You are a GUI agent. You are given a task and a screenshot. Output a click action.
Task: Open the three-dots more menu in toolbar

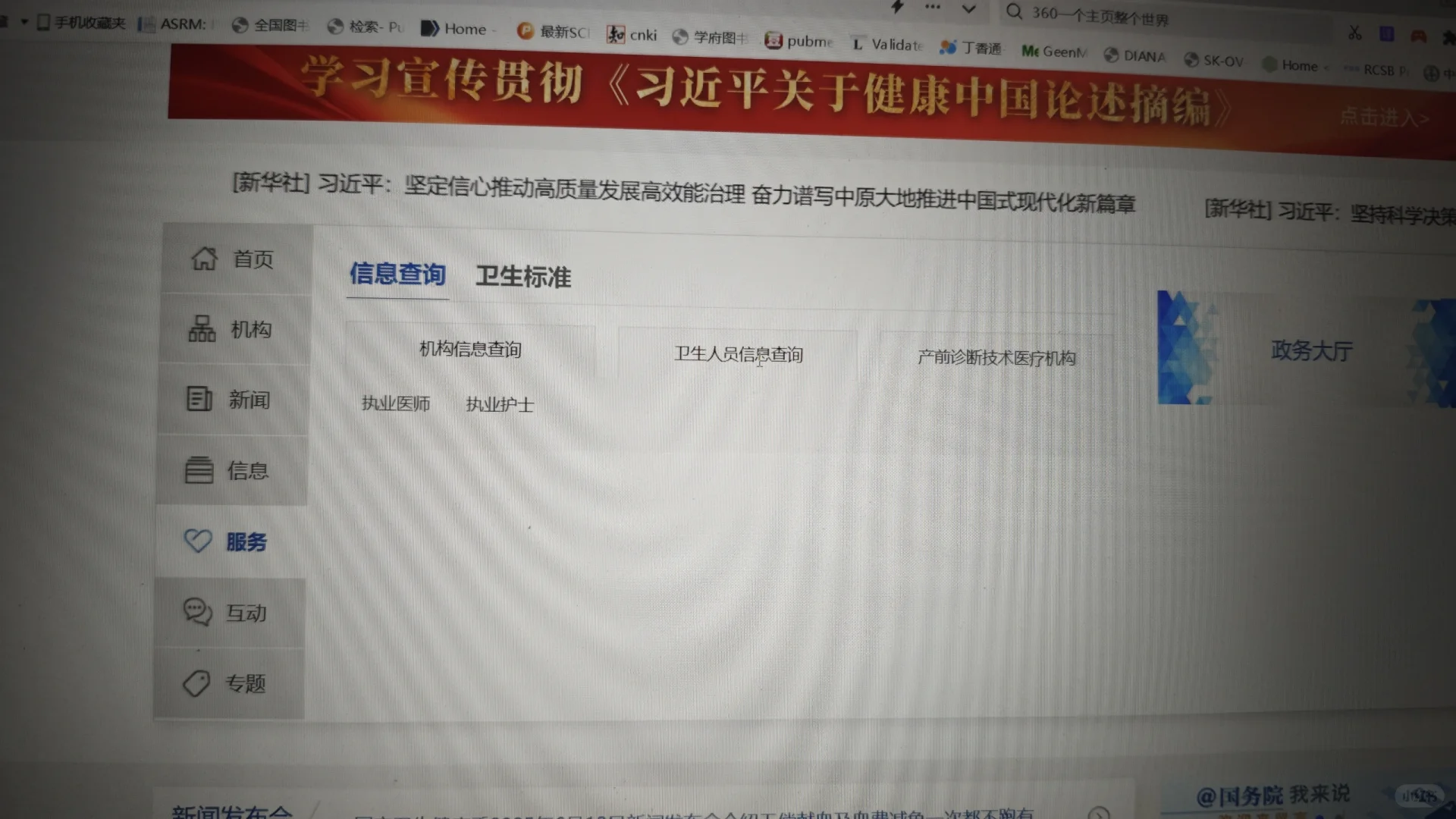click(933, 7)
